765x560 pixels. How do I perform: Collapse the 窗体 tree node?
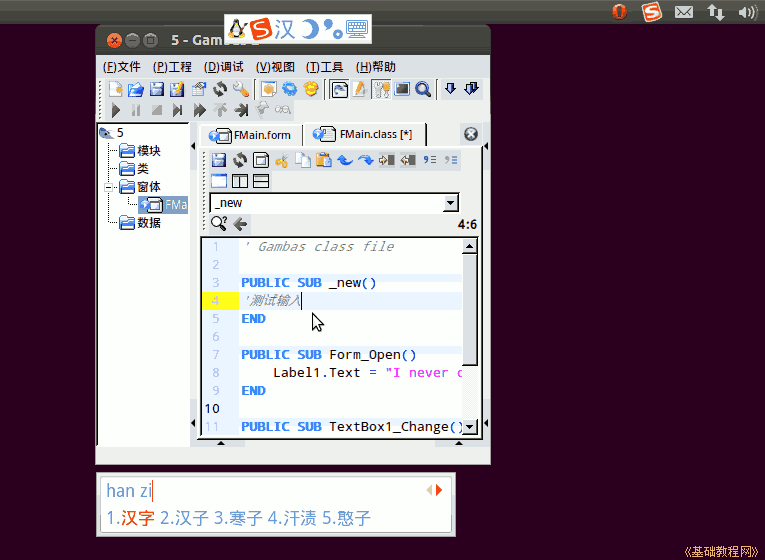coord(108,187)
